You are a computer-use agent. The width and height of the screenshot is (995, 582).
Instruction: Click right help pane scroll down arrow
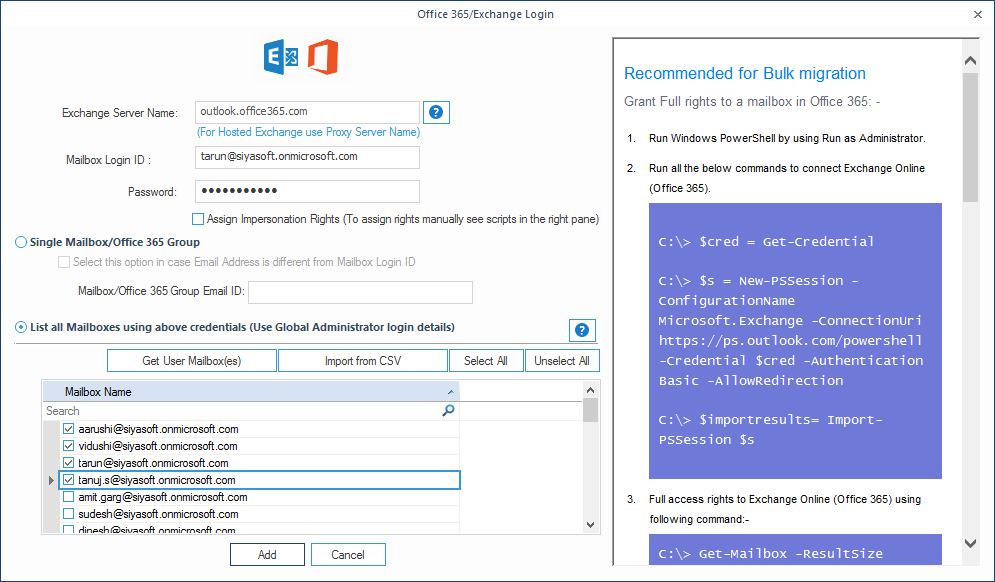coord(970,543)
